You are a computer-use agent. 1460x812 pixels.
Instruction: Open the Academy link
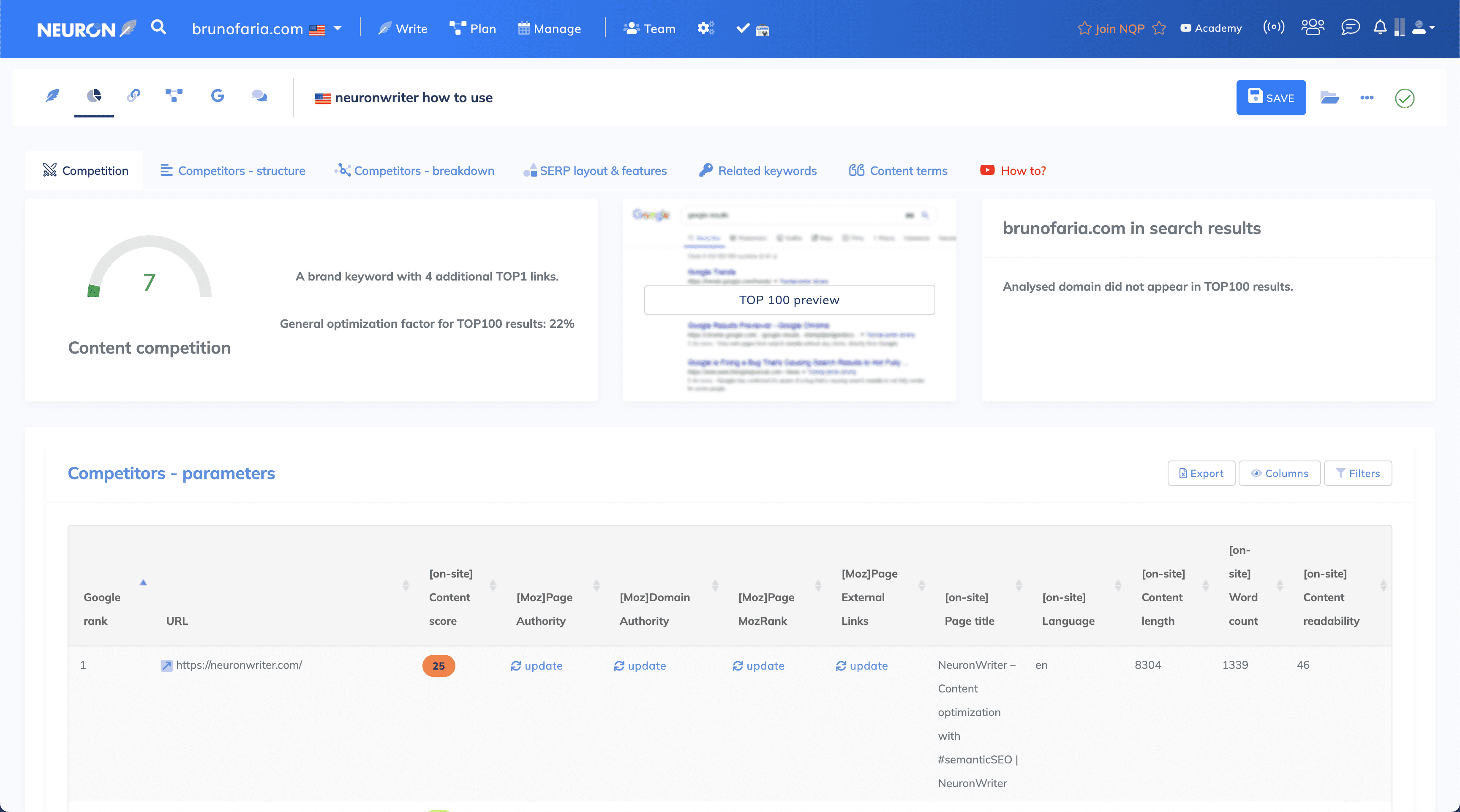tap(1211, 28)
